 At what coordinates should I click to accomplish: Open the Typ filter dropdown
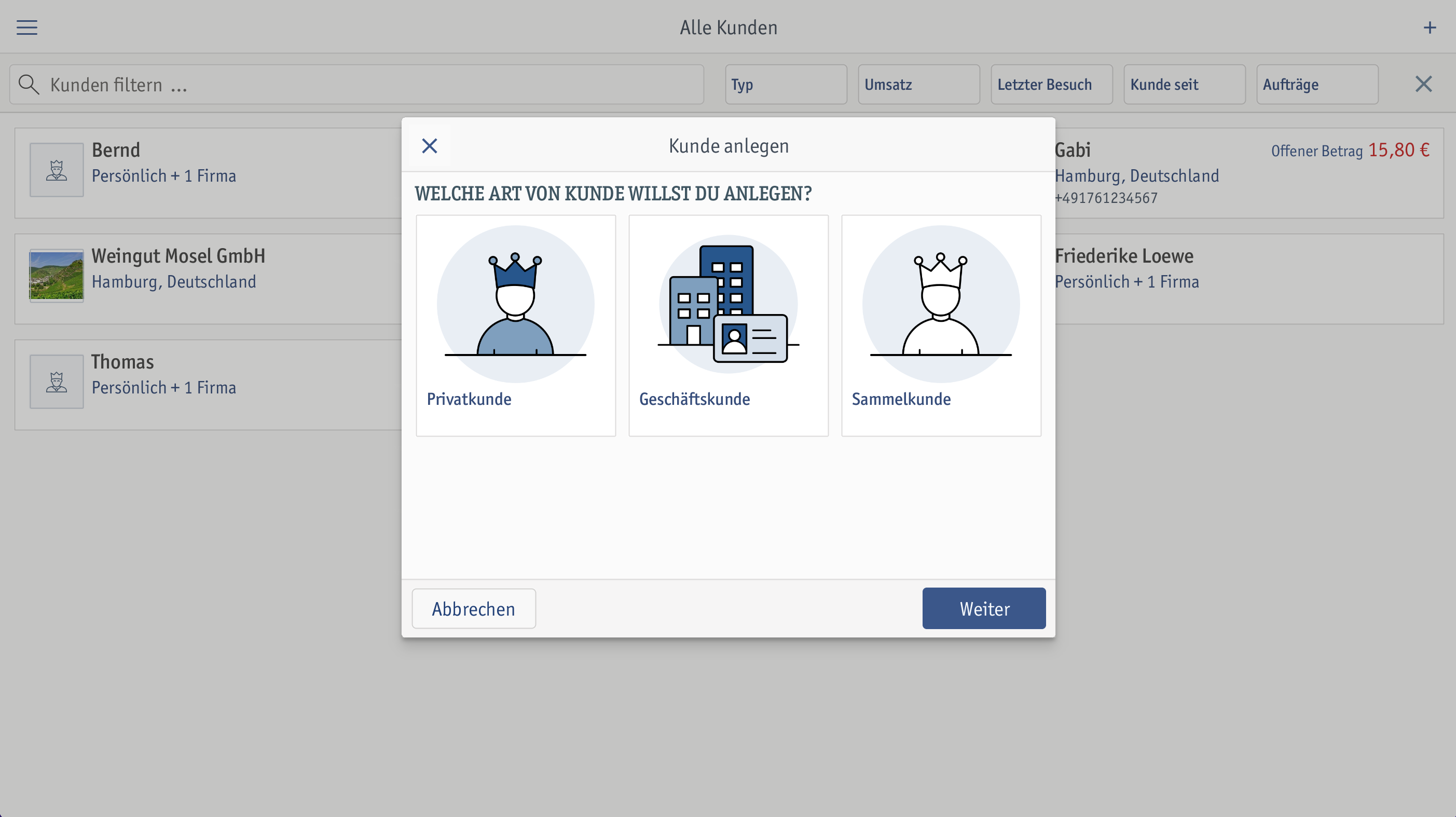[786, 84]
